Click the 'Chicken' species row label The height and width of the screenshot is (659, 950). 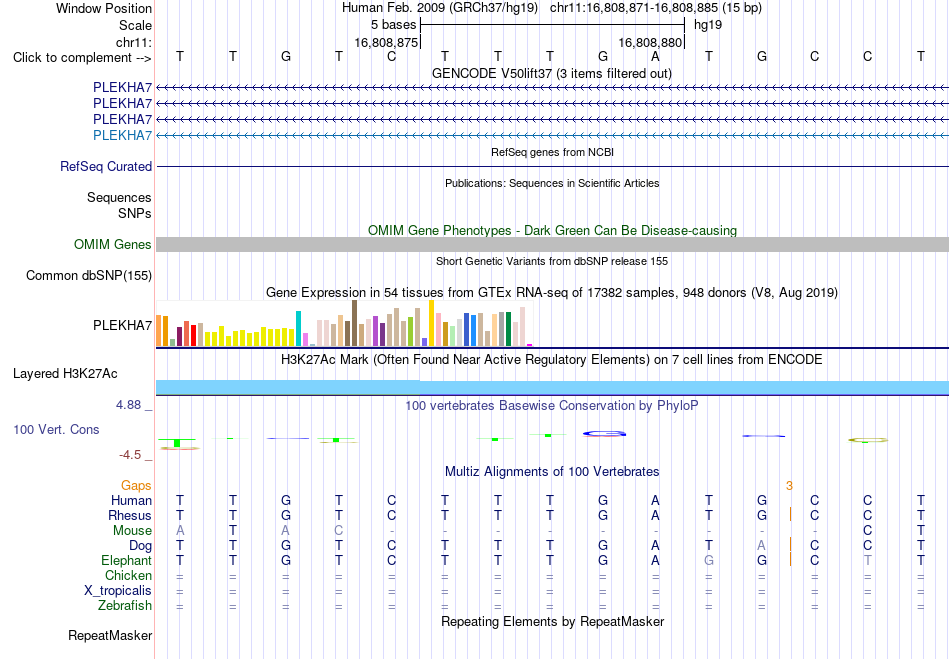128,575
